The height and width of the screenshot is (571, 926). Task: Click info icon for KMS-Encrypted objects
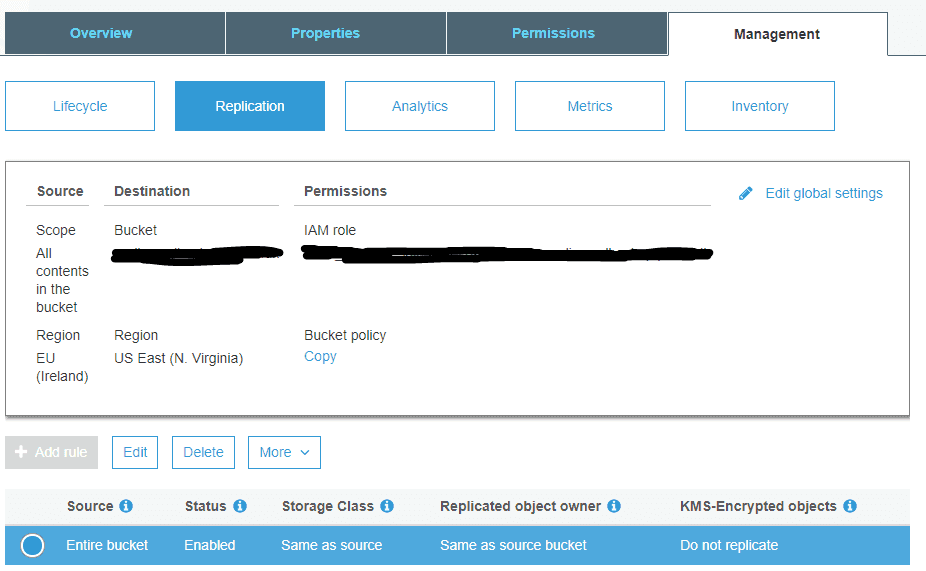click(850, 506)
